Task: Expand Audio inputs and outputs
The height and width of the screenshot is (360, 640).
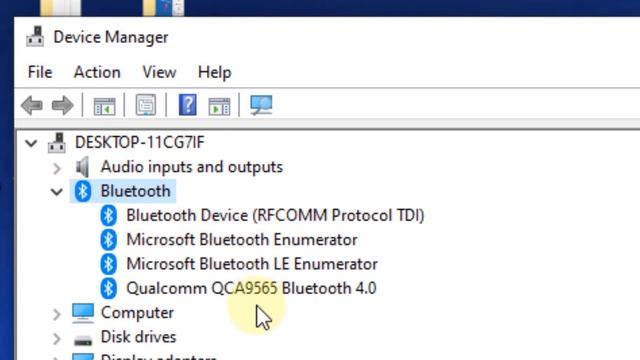Action: pos(57,167)
